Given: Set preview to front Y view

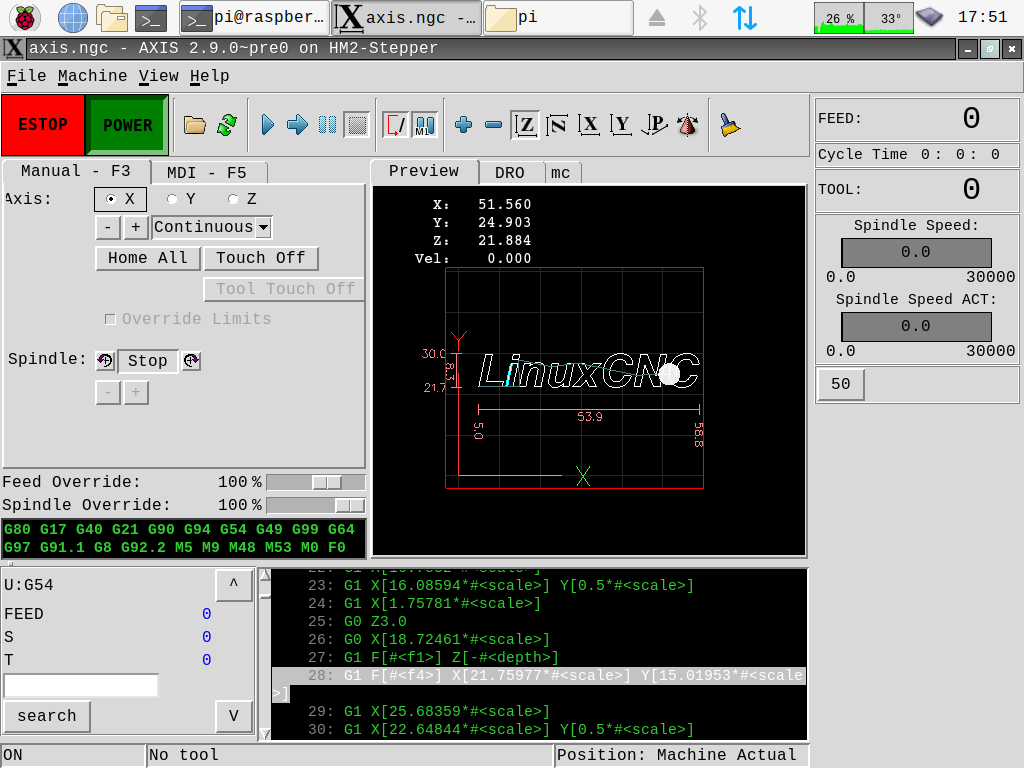Looking at the screenshot, I should [x=621, y=125].
